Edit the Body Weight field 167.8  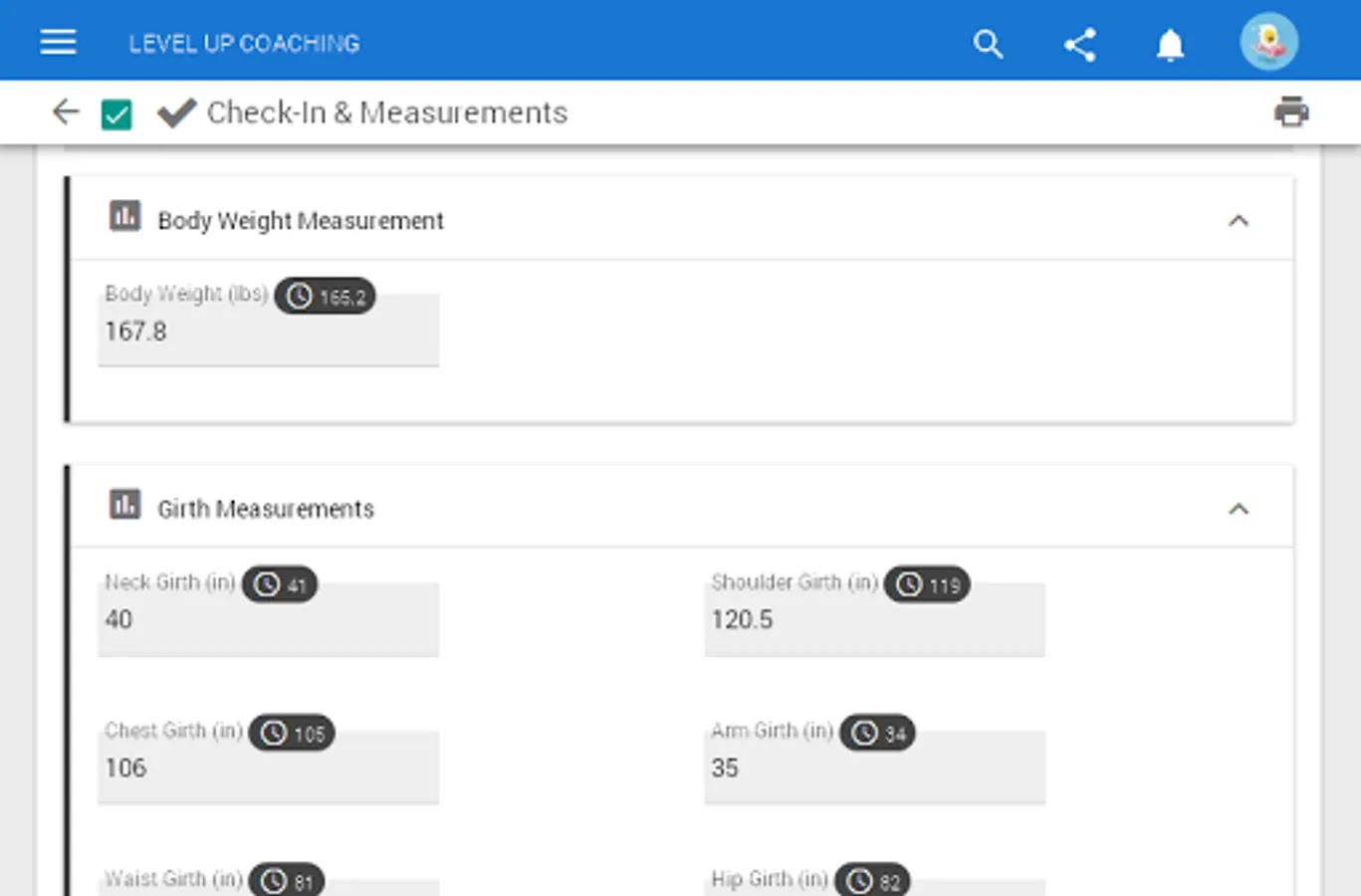(268, 331)
